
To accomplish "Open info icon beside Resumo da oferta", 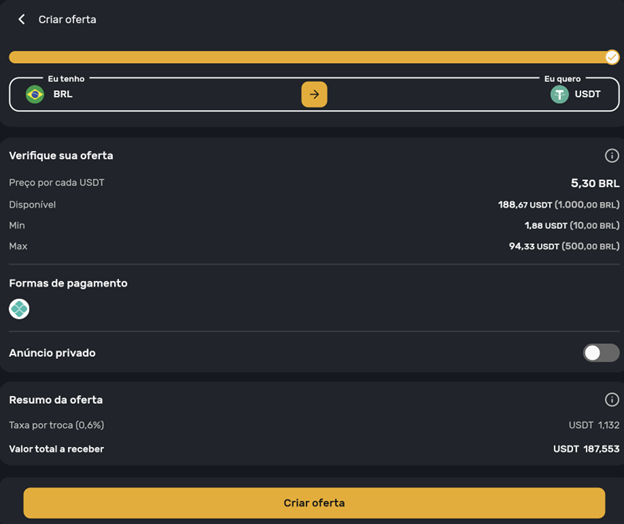I will click(x=612, y=400).
